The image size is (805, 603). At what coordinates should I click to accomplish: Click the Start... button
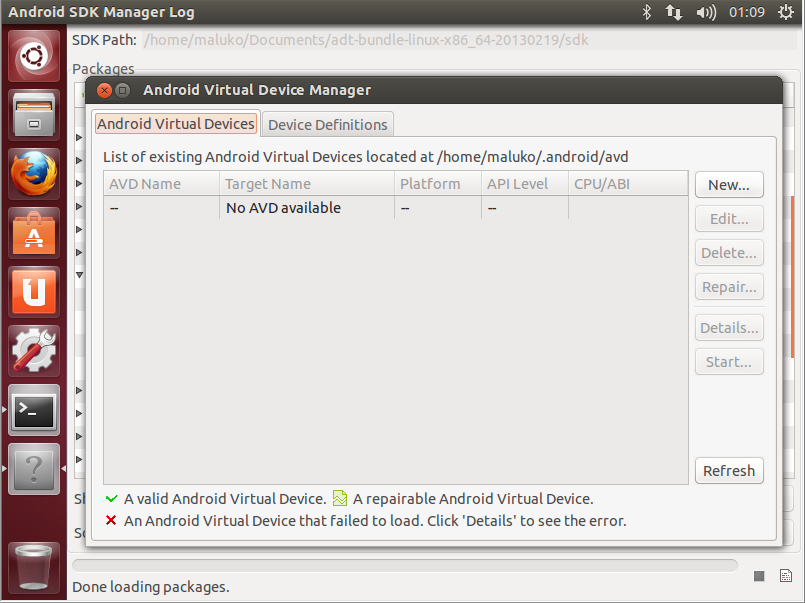pos(729,361)
